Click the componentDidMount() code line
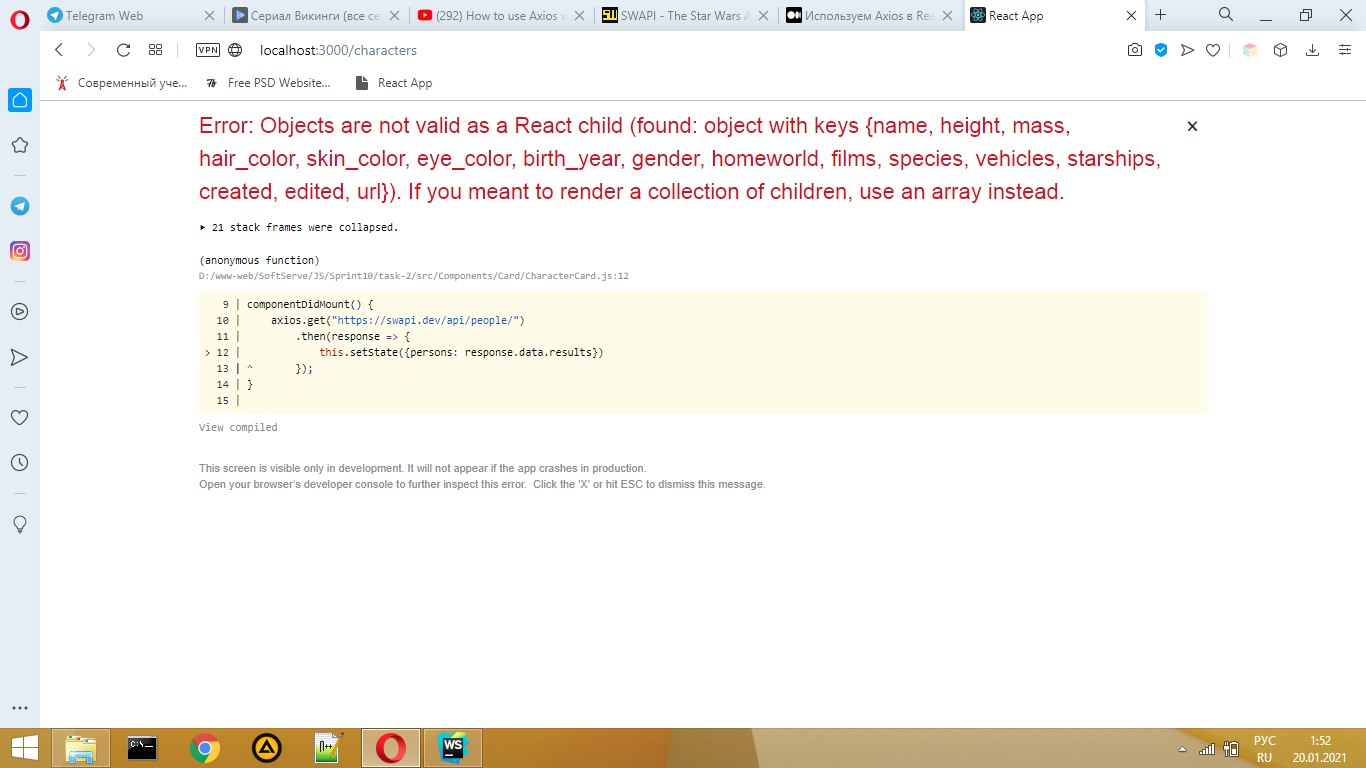The image size is (1366, 768). tap(309, 304)
